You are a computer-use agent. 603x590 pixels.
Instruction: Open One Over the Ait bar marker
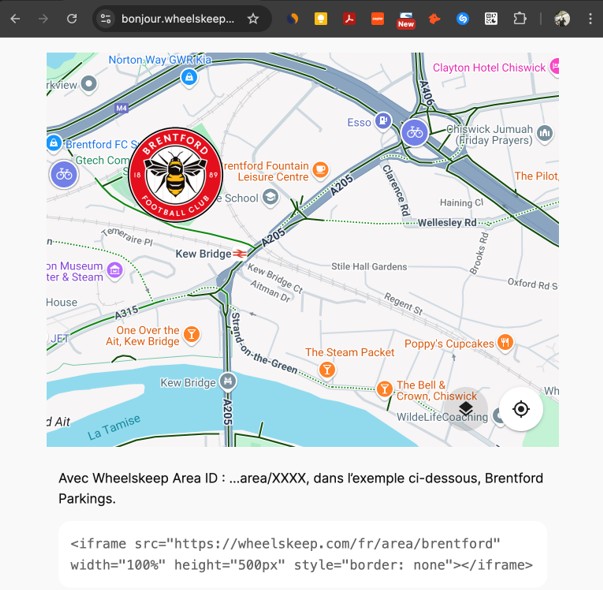(x=192, y=334)
